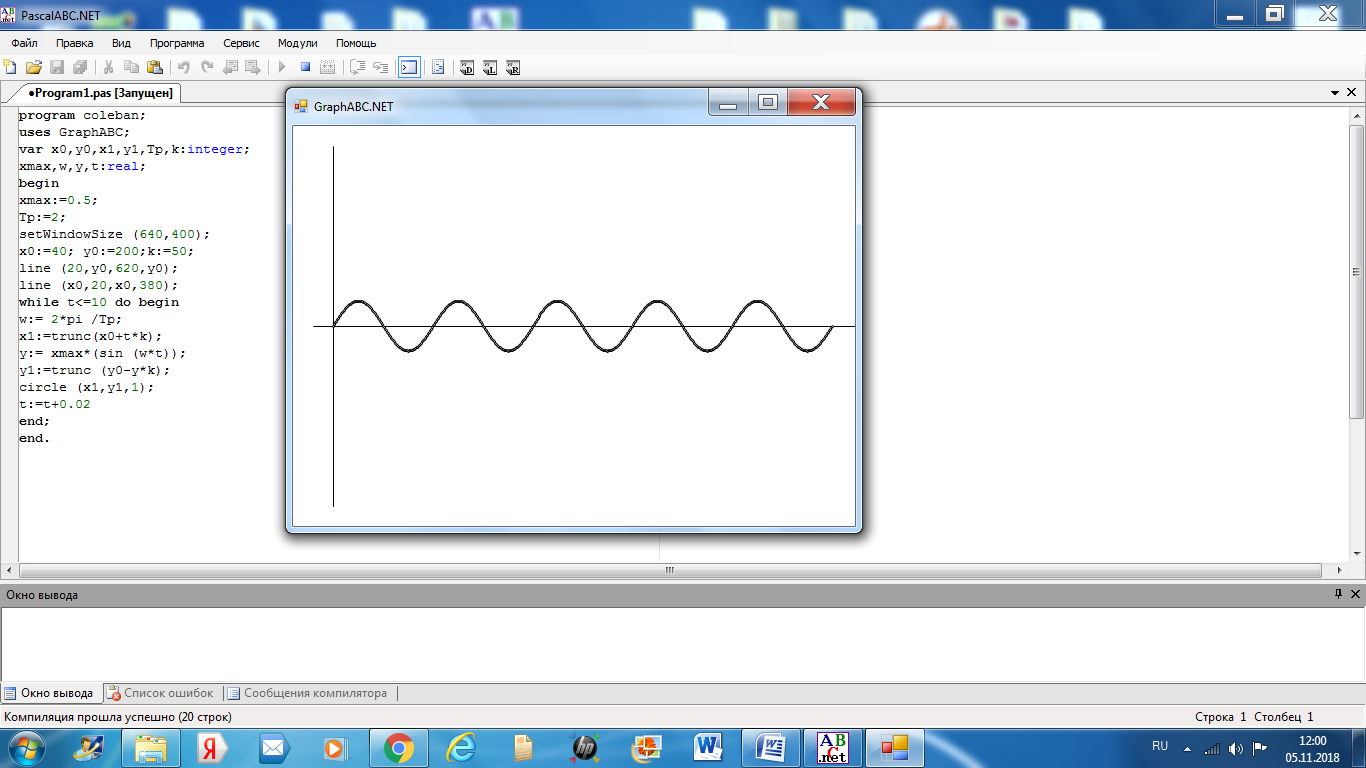Toggle output window toolbar button
This screenshot has width=1366, height=768.
[x=409, y=67]
